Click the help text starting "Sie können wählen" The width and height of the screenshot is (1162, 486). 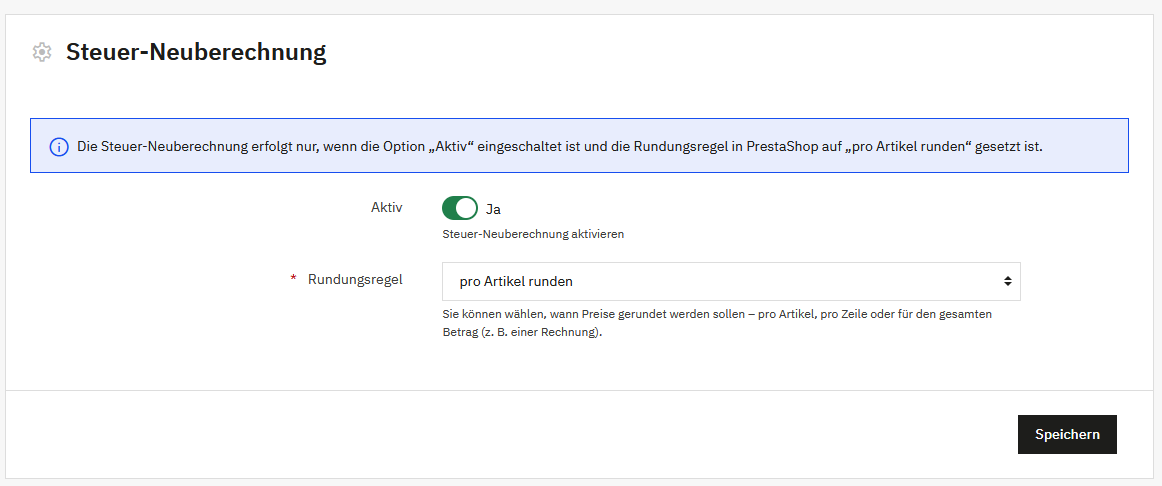pyautogui.click(x=716, y=314)
